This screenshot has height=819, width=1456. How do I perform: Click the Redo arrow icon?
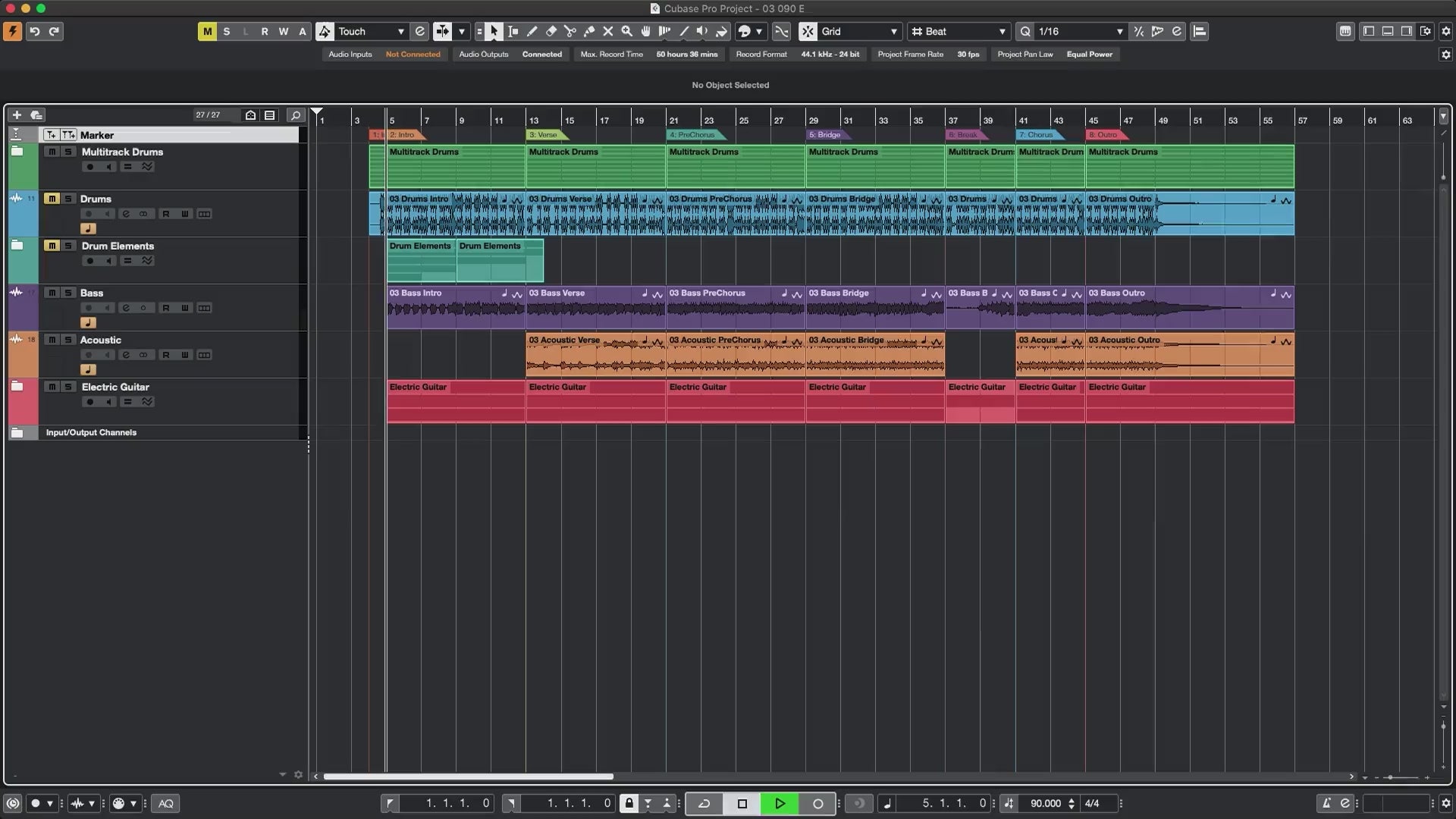pos(54,31)
